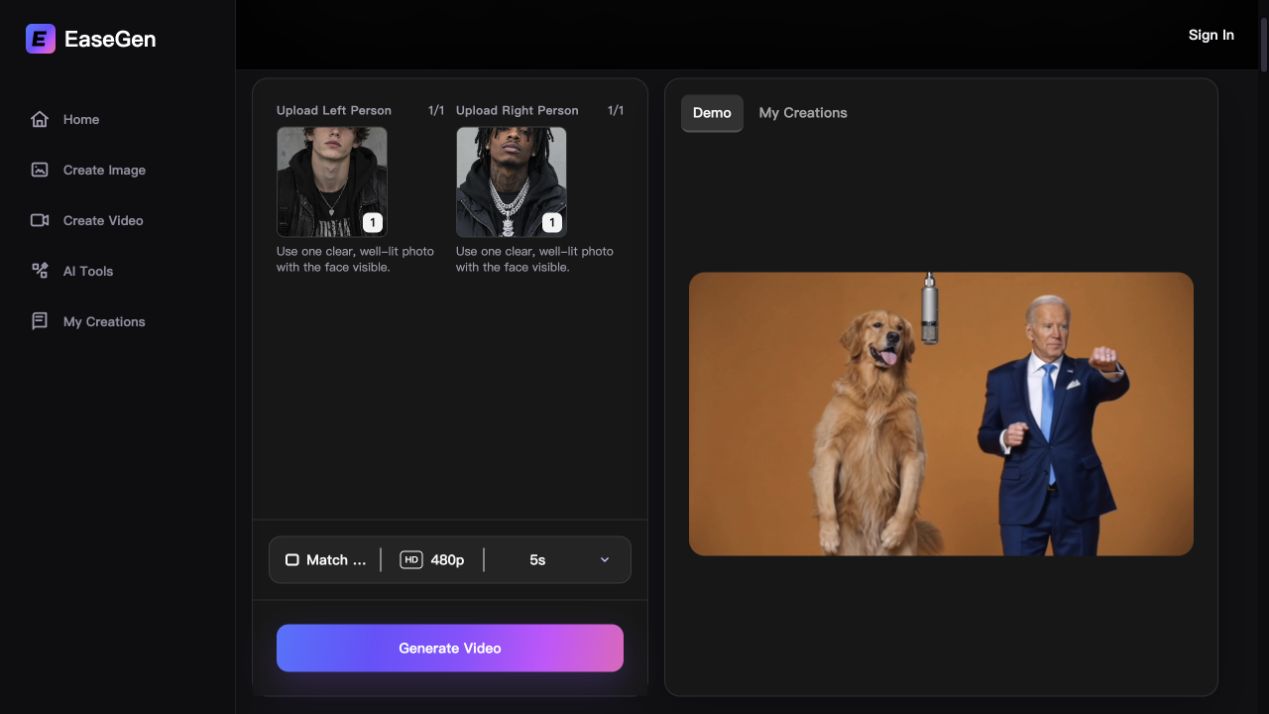Click the EaseGen logo icon

point(40,39)
